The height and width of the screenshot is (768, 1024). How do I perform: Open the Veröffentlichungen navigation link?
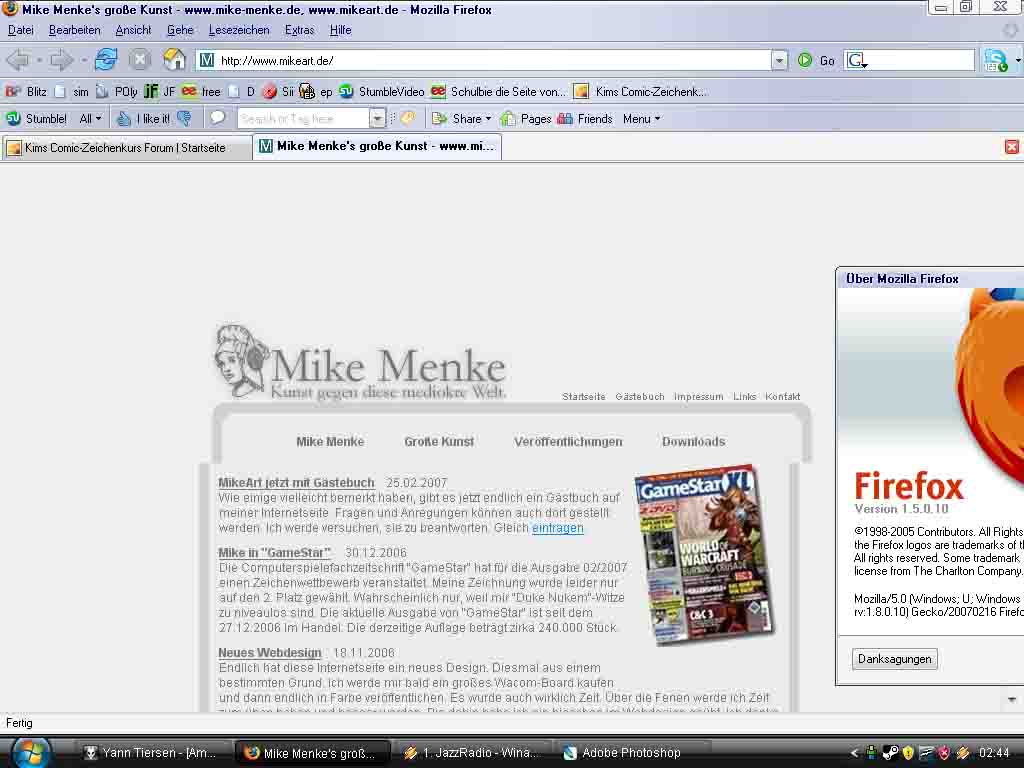tap(568, 441)
